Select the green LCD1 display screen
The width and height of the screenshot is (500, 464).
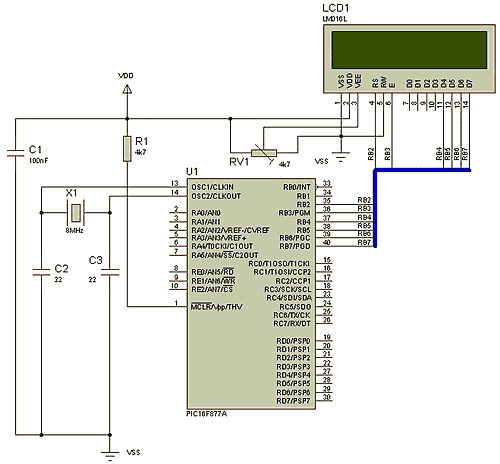coord(409,50)
